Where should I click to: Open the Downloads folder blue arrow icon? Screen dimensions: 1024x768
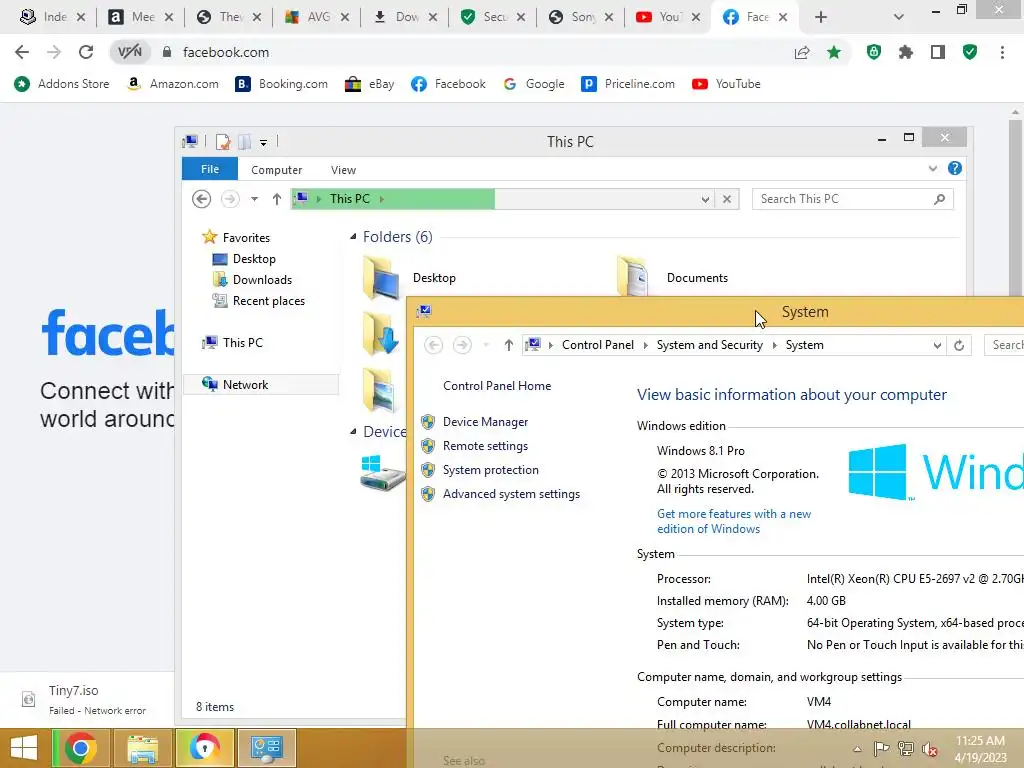(381, 334)
